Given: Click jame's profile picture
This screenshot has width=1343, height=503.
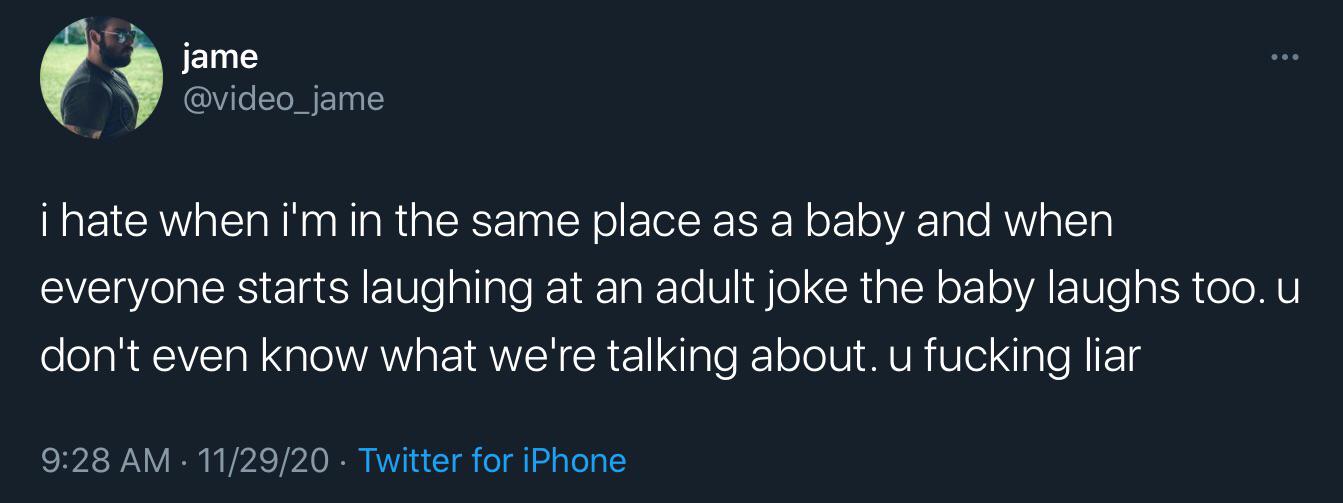Looking at the screenshot, I should (101, 77).
